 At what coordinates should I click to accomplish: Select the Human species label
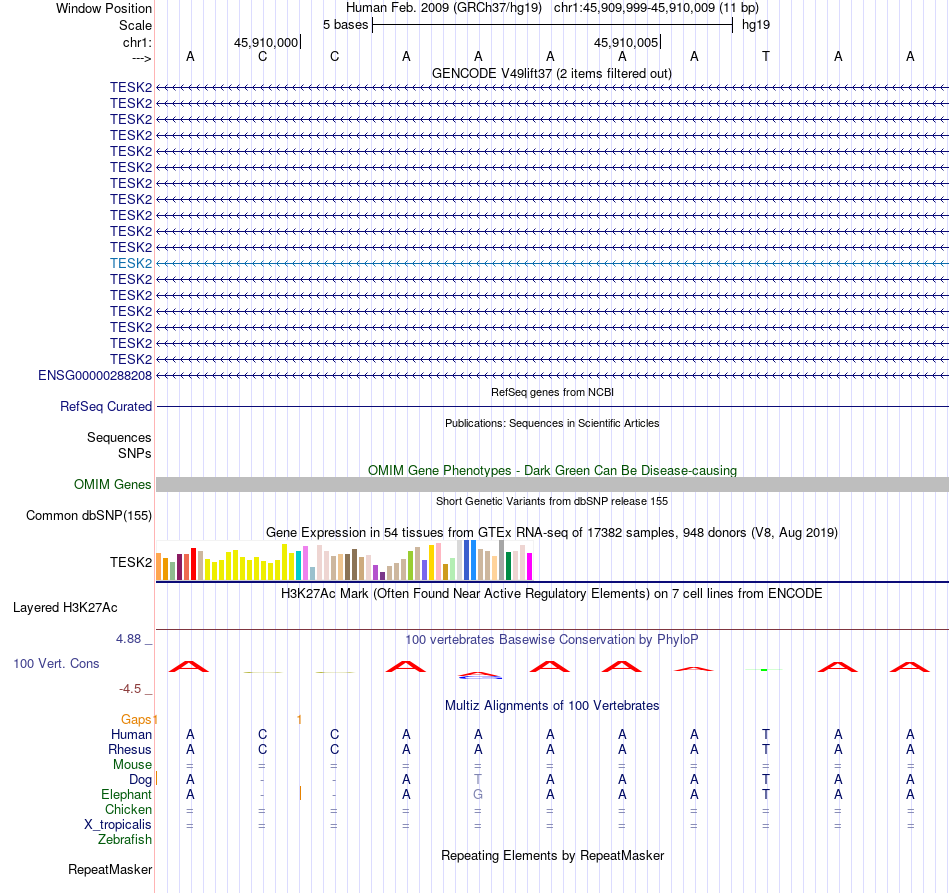(131, 734)
